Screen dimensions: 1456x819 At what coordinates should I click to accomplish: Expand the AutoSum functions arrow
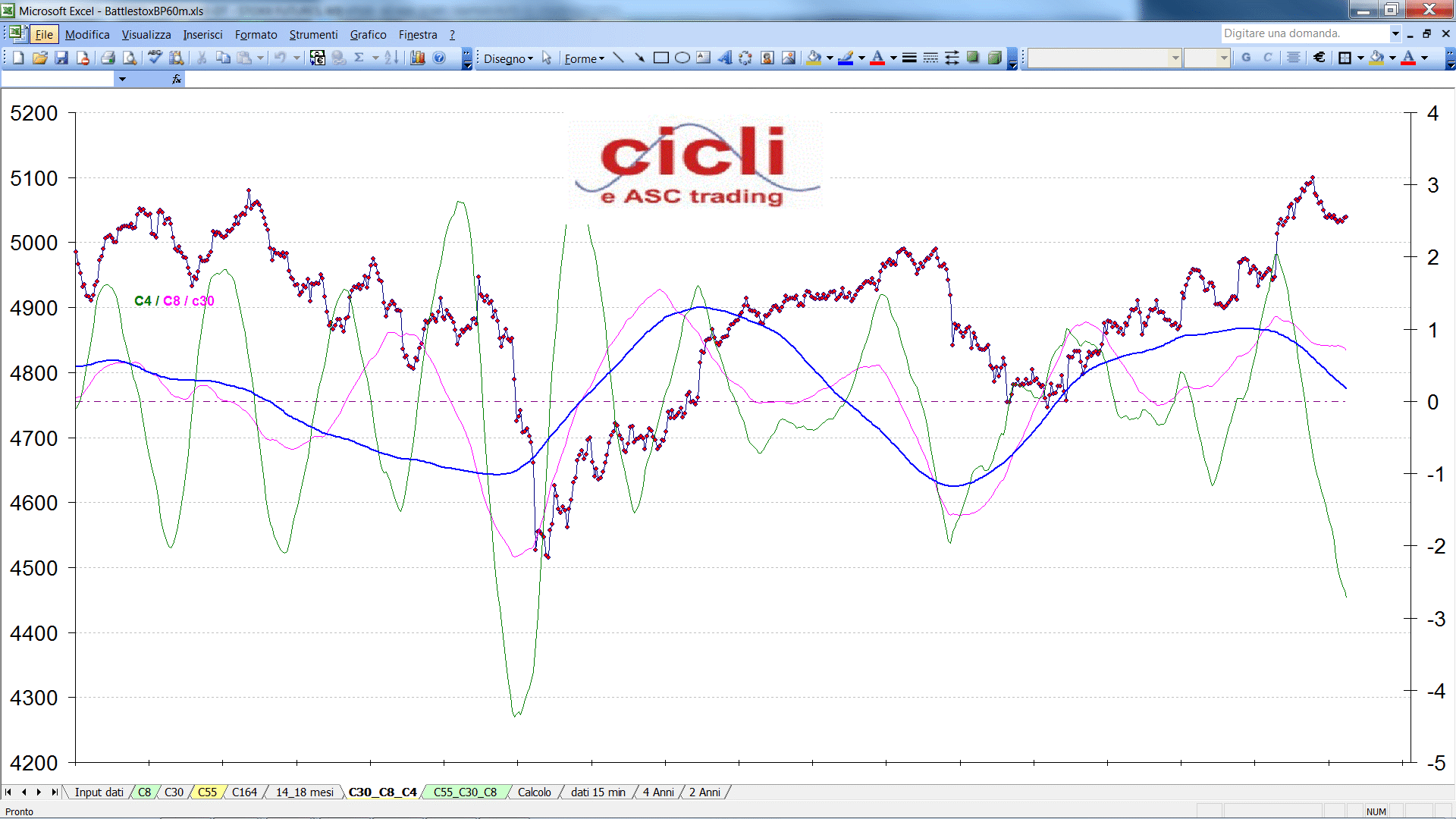(x=375, y=58)
